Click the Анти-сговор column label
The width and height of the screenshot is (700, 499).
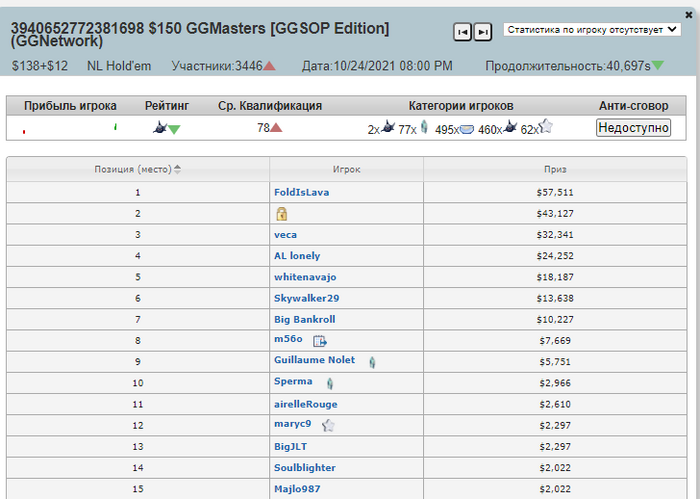(633, 106)
